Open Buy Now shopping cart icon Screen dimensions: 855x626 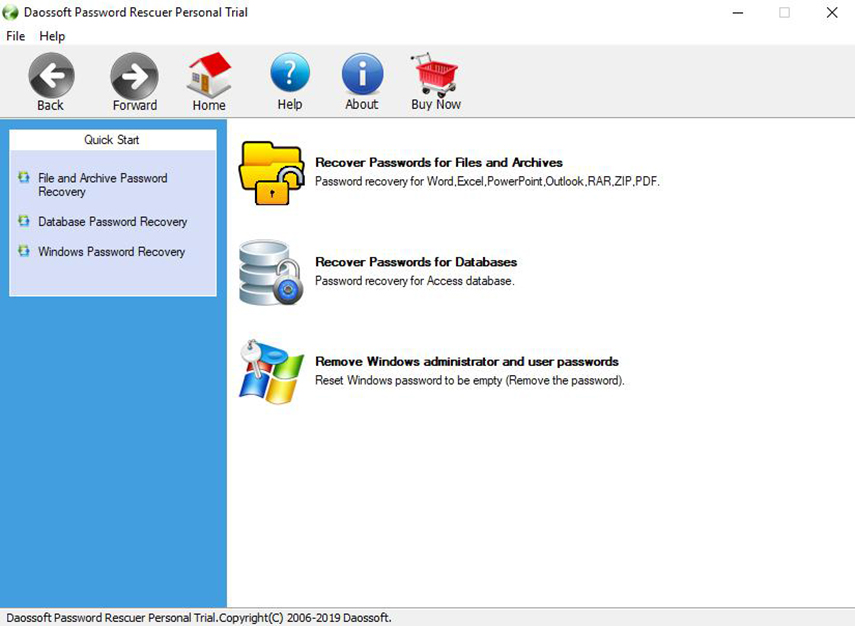[434, 75]
